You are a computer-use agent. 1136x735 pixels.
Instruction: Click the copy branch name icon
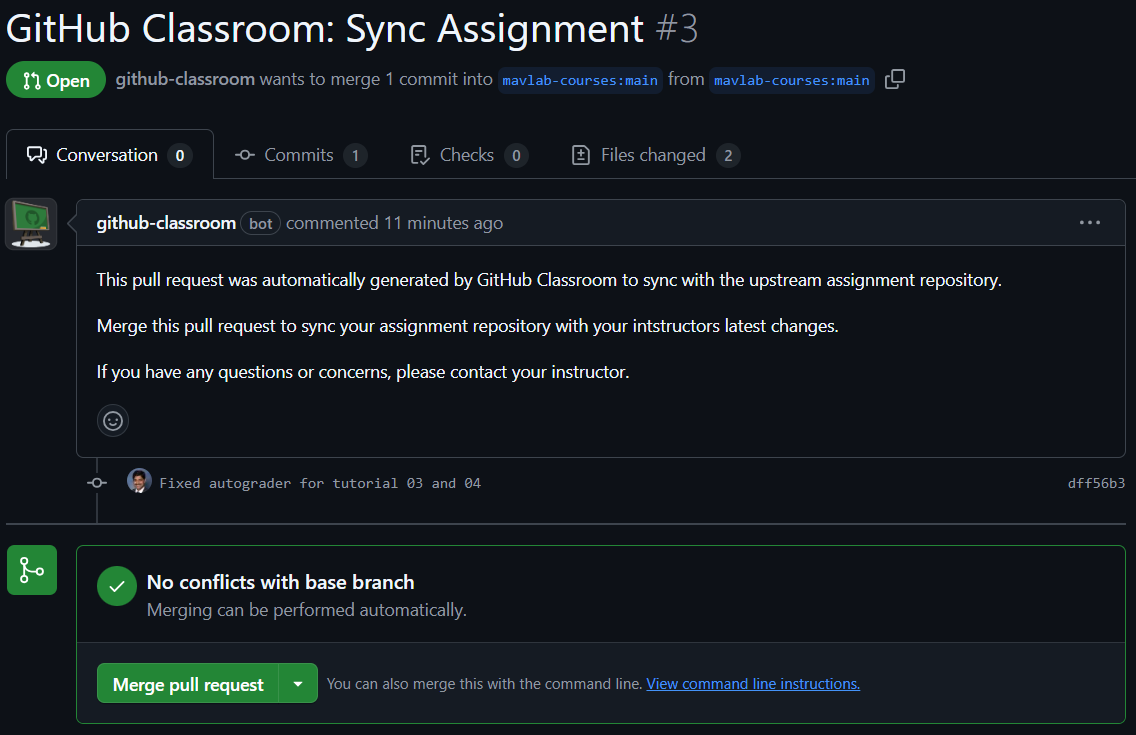(x=895, y=79)
